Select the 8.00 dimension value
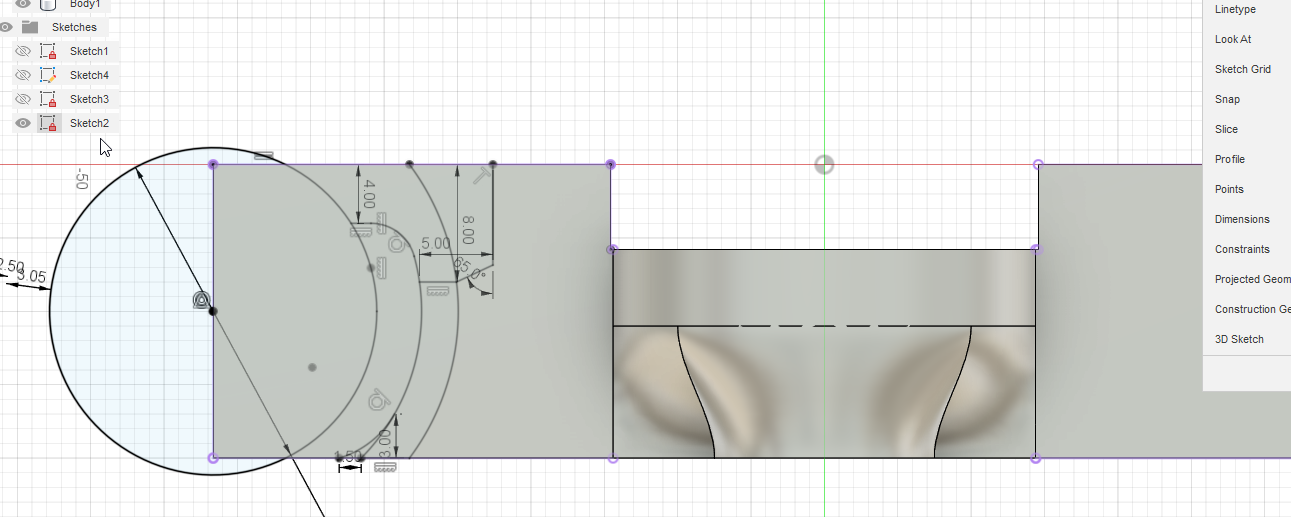The height and width of the screenshot is (517, 1291). [x=467, y=230]
